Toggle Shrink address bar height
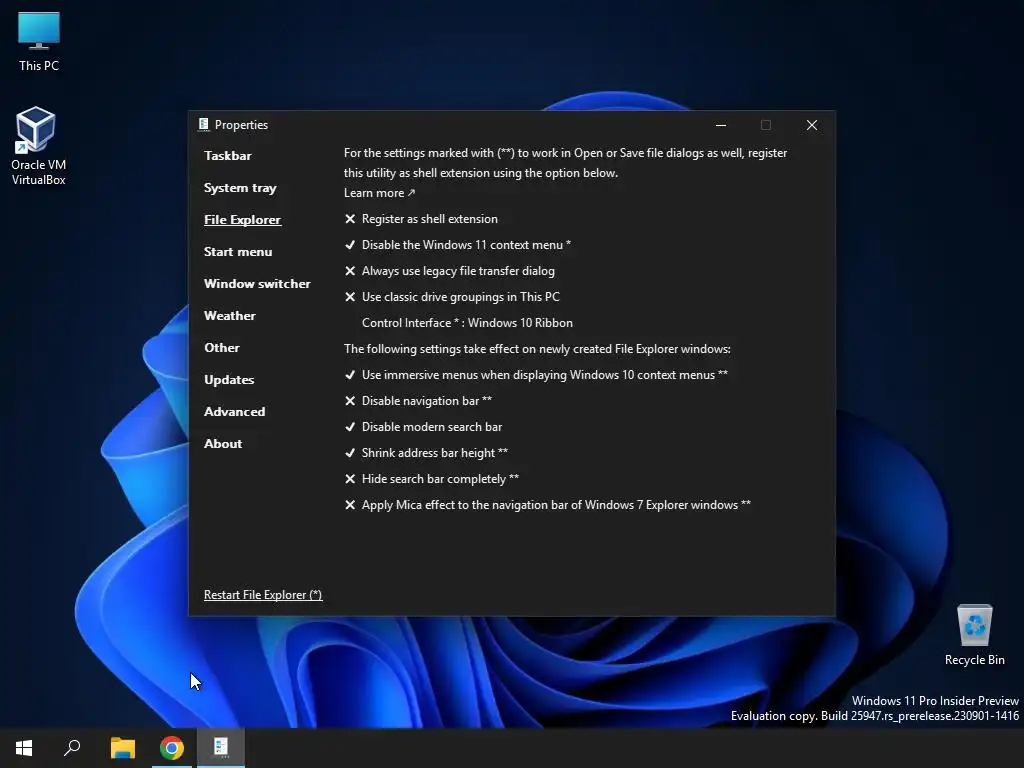The height and width of the screenshot is (768, 1024). tap(426, 453)
